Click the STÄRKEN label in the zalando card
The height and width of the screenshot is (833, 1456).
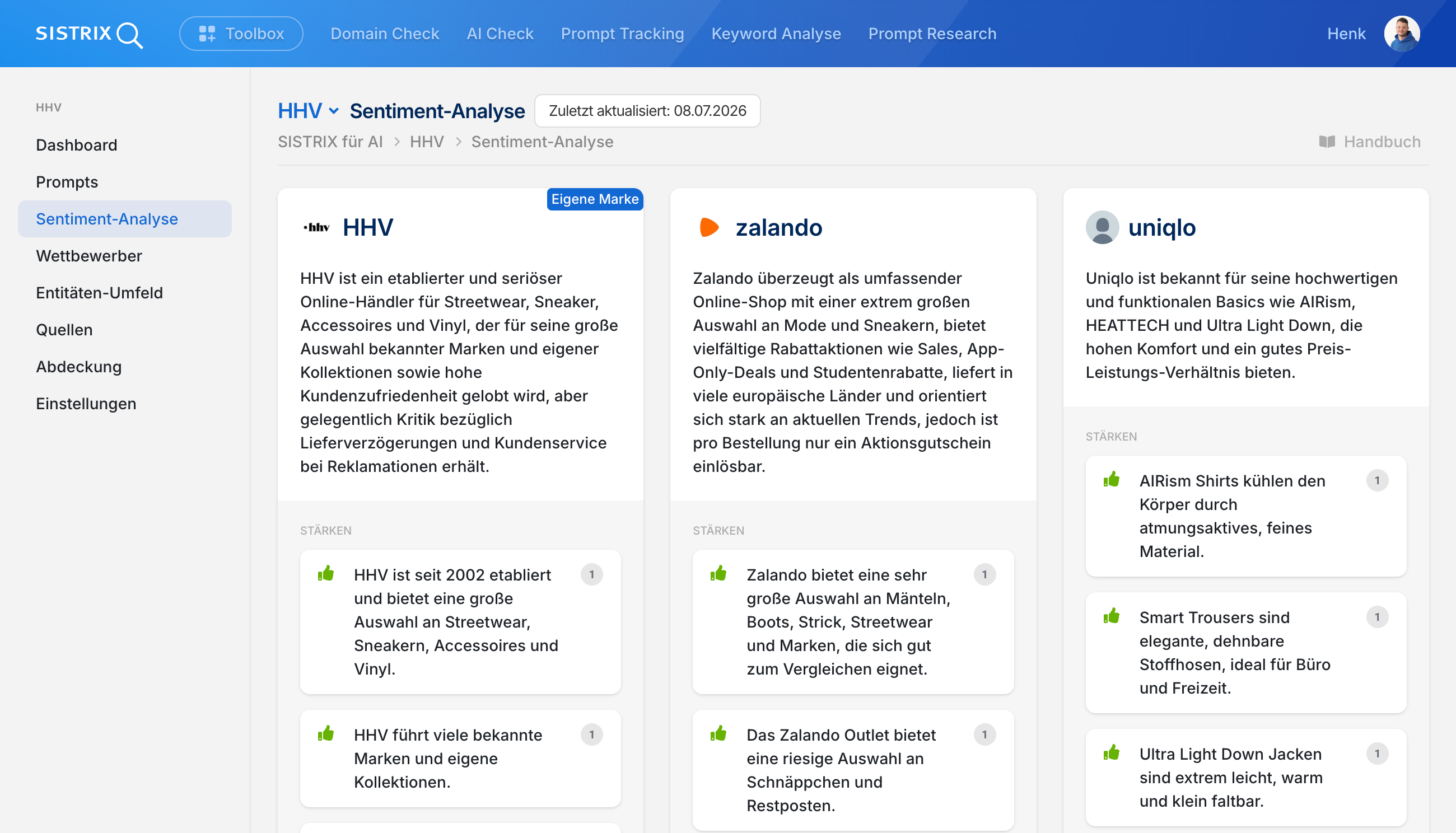point(718,531)
